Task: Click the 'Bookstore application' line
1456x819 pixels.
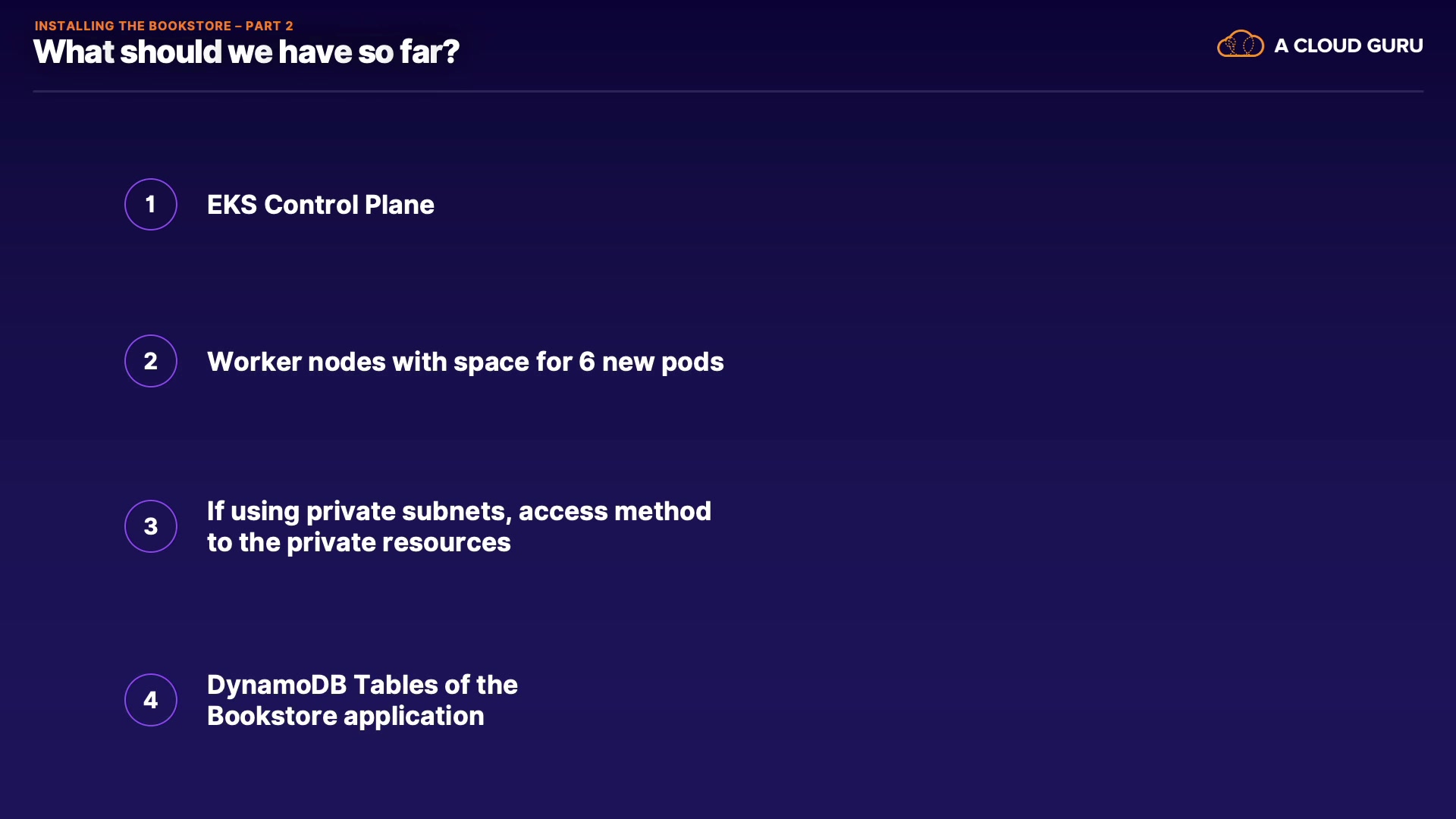Action: tap(345, 716)
